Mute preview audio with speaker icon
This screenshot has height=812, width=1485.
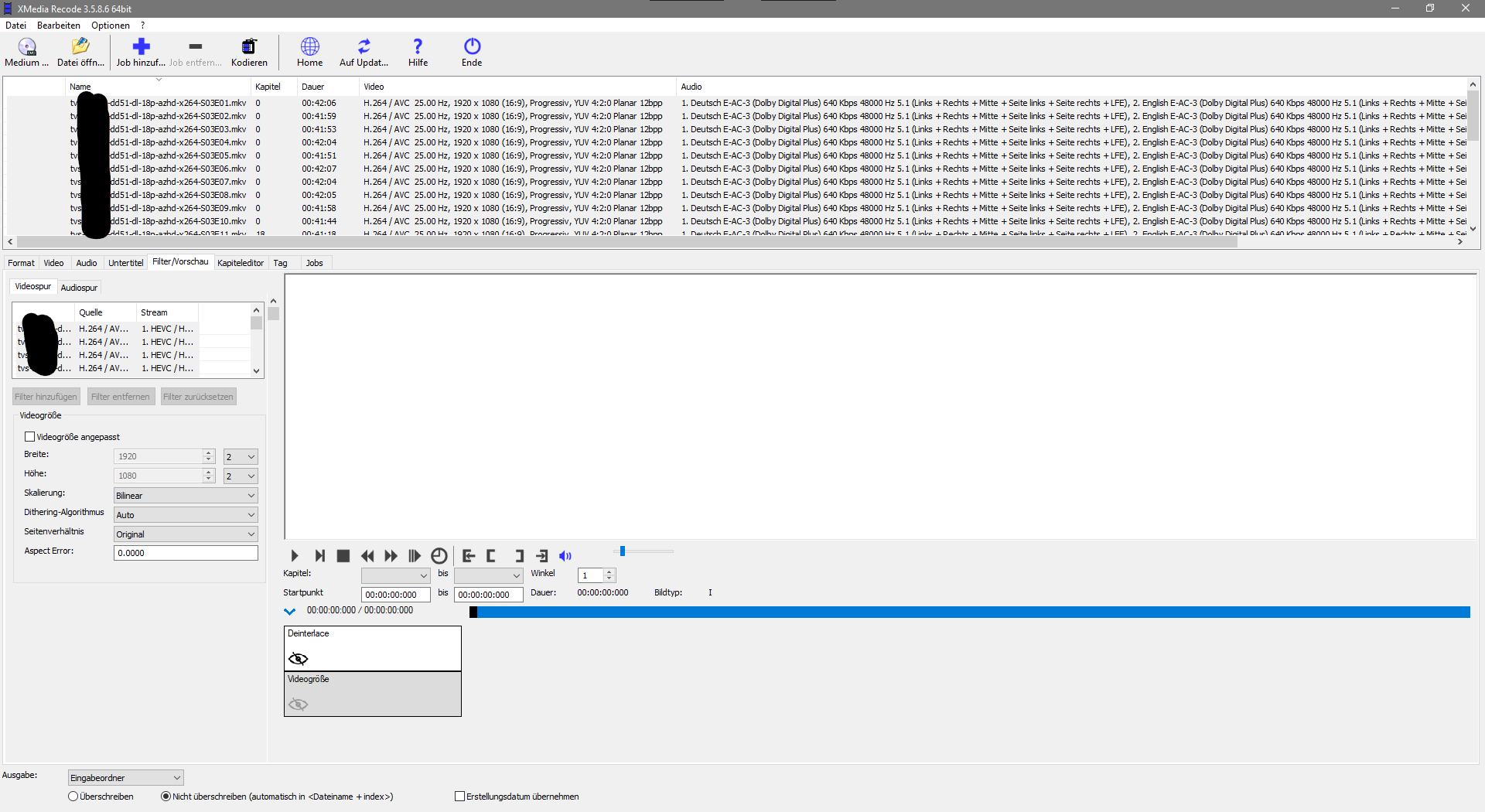pos(565,555)
